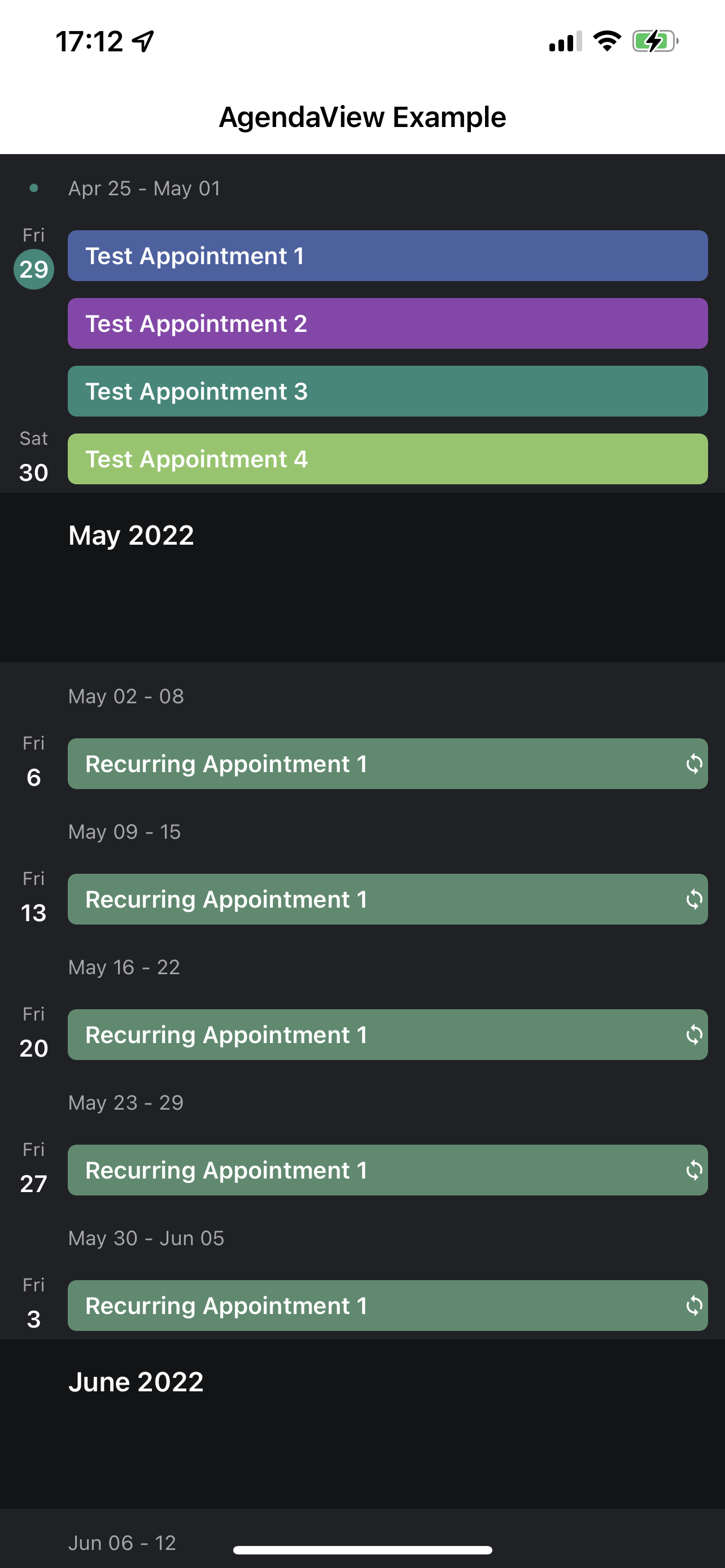Select the teal Test Appointment 3 bar
The height and width of the screenshot is (1568, 725).
387,391
